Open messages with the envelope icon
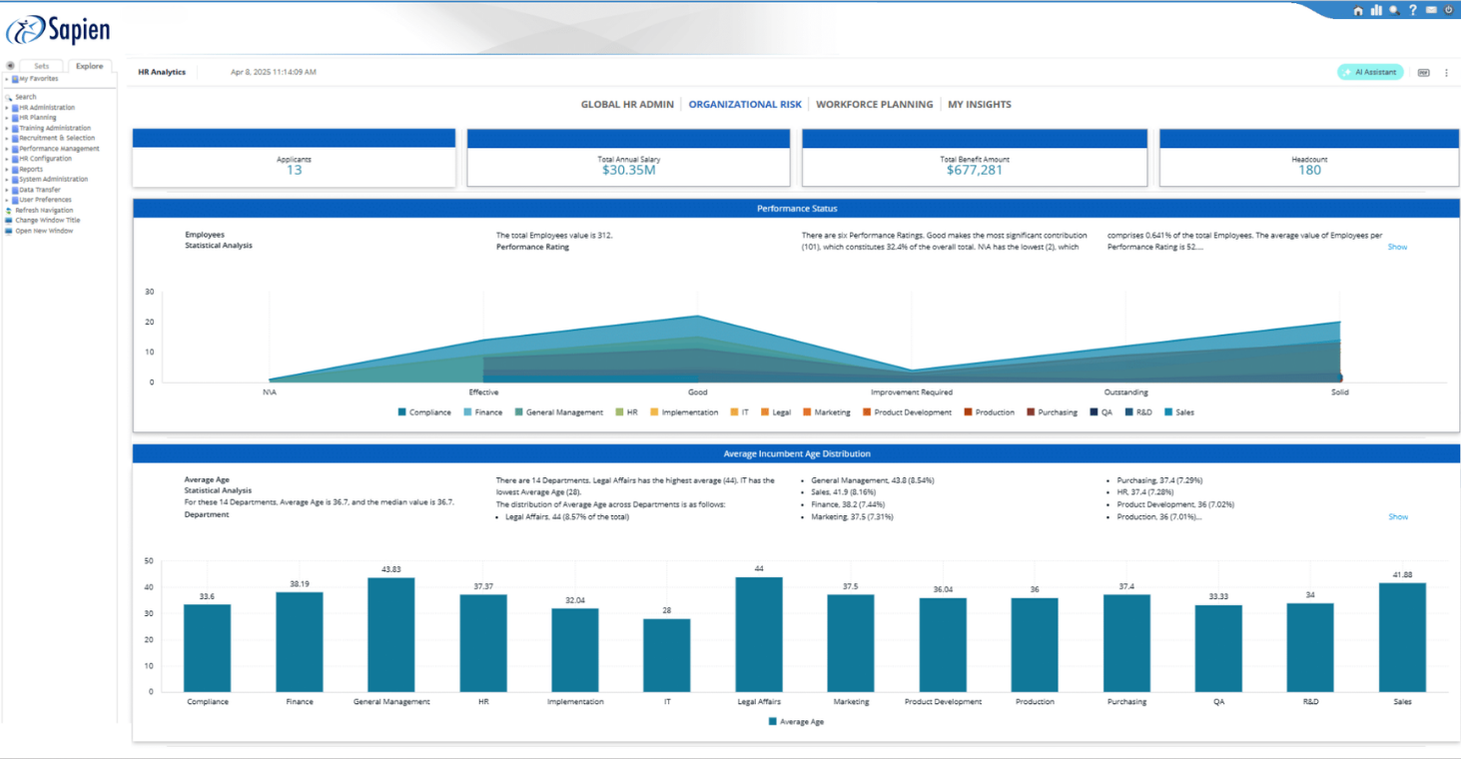This screenshot has height=759, width=1461. 1431,10
